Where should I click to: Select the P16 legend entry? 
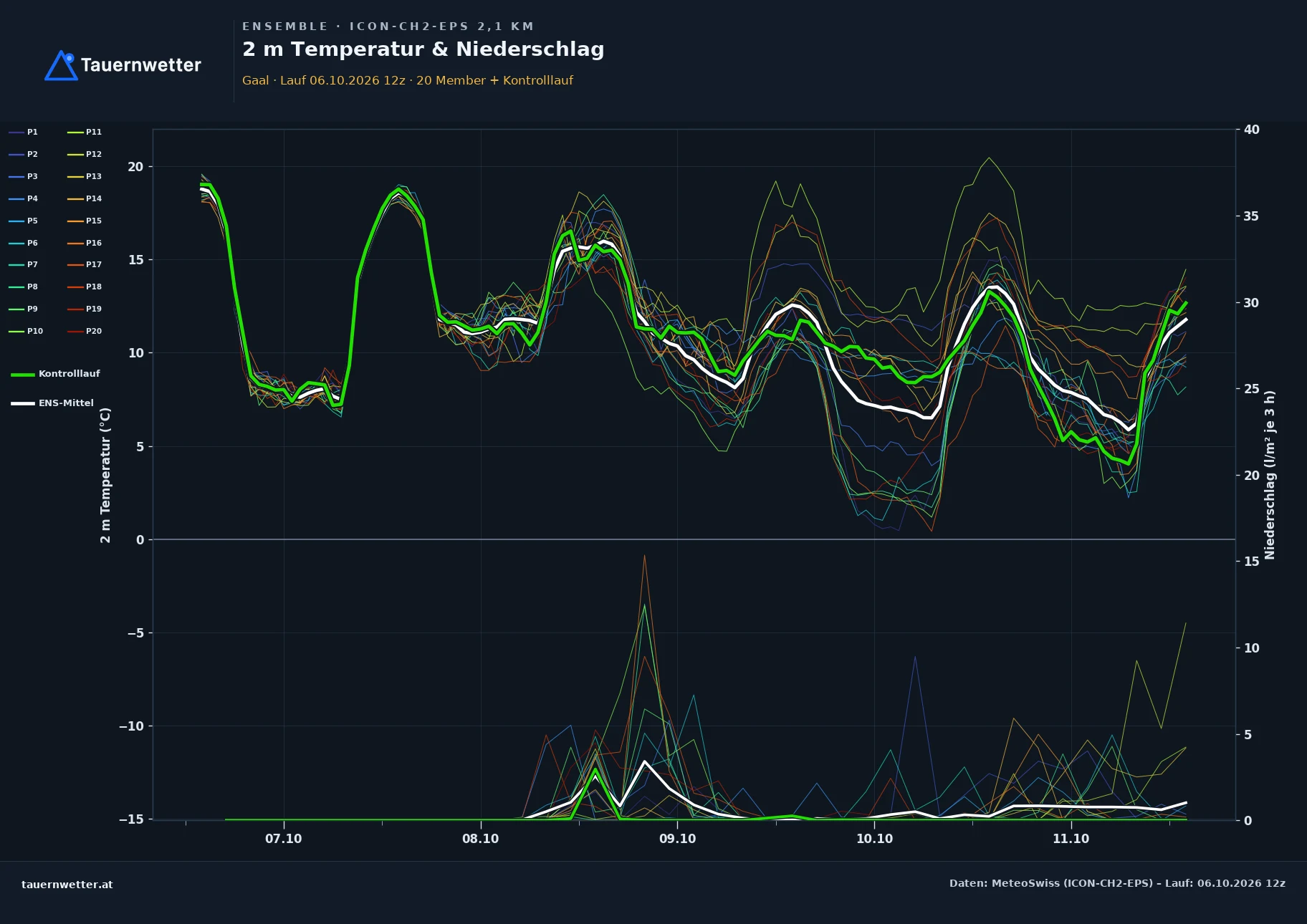click(x=85, y=243)
